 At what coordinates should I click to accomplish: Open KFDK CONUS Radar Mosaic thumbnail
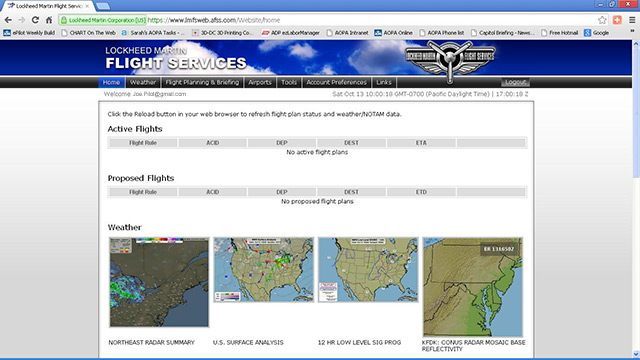click(x=473, y=287)
